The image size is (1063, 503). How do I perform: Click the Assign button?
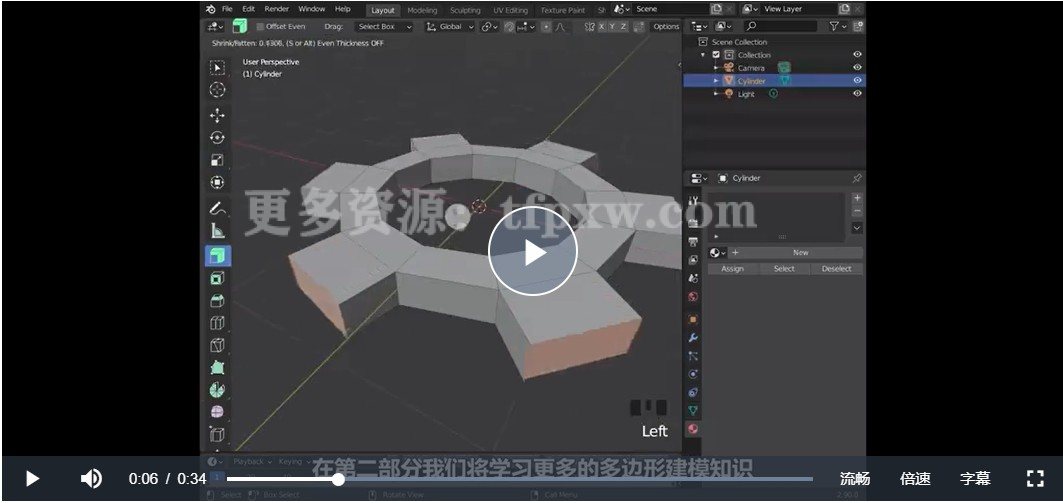(732, 268)
